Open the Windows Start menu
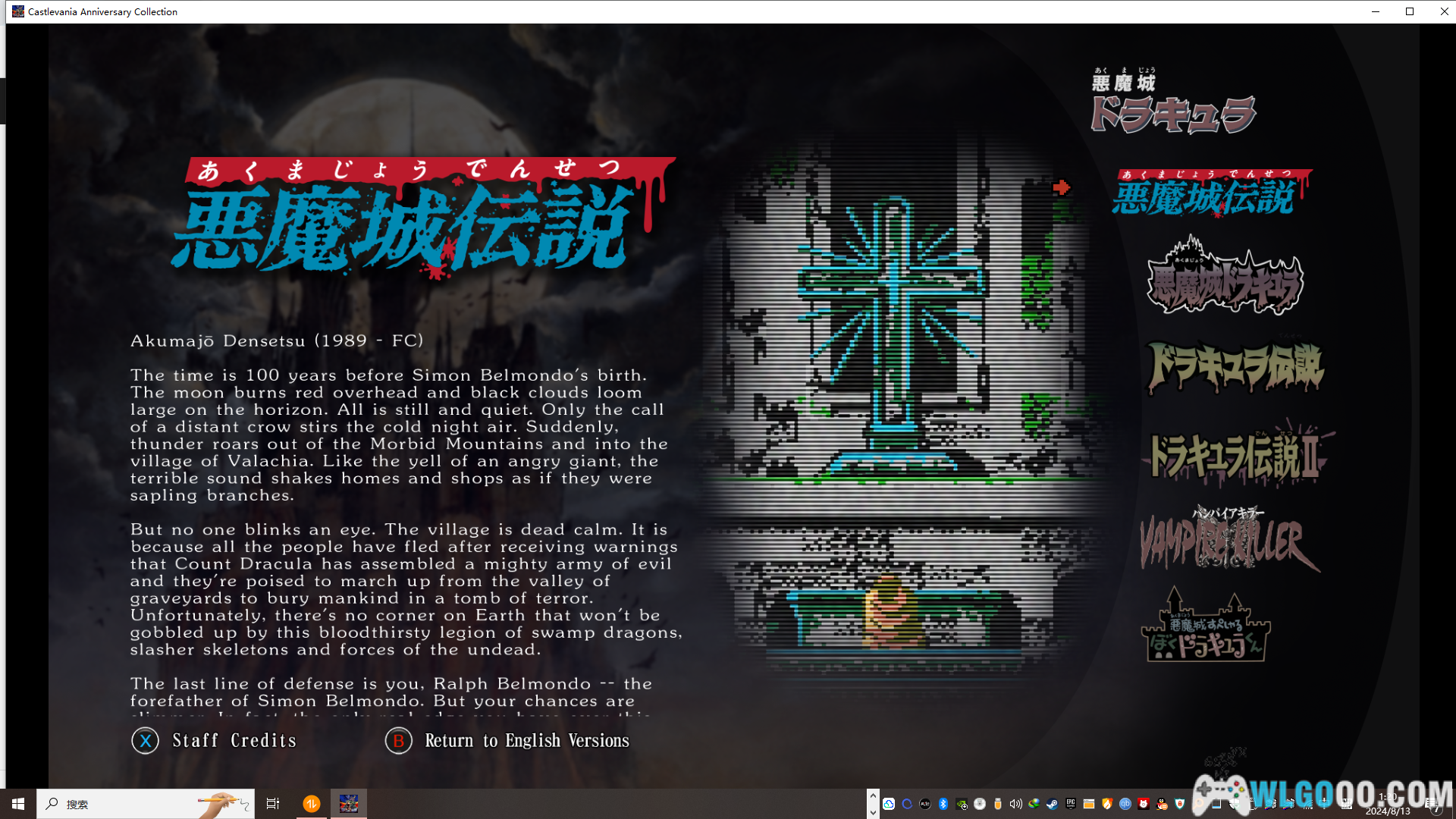1456x819 pixels. (x=18, y=804)
